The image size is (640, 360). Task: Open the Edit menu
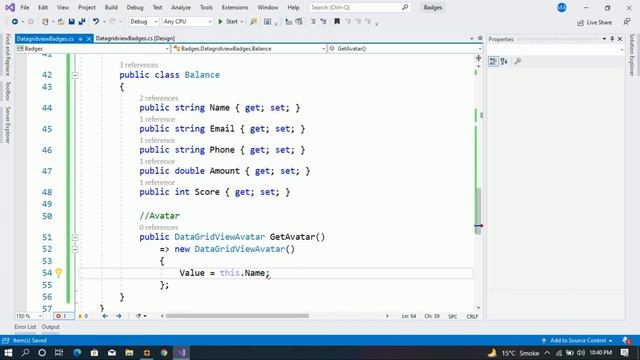tap(43, 7)
